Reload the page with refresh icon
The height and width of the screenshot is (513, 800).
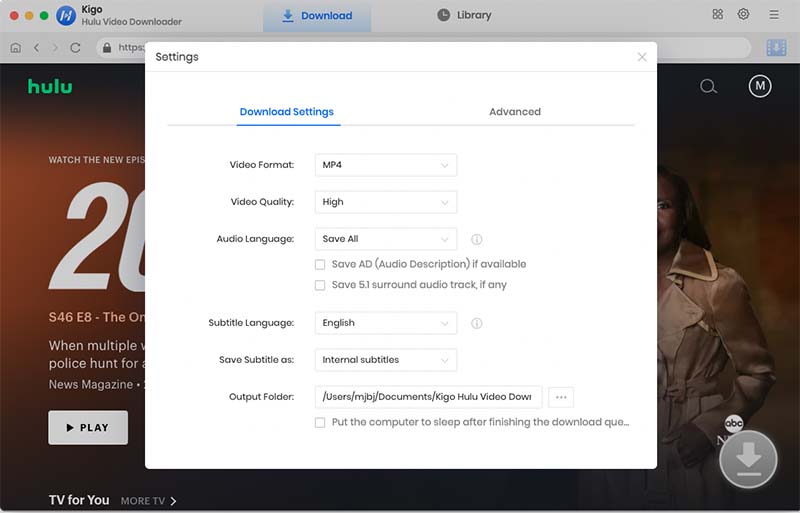click(x=75, y=47)
